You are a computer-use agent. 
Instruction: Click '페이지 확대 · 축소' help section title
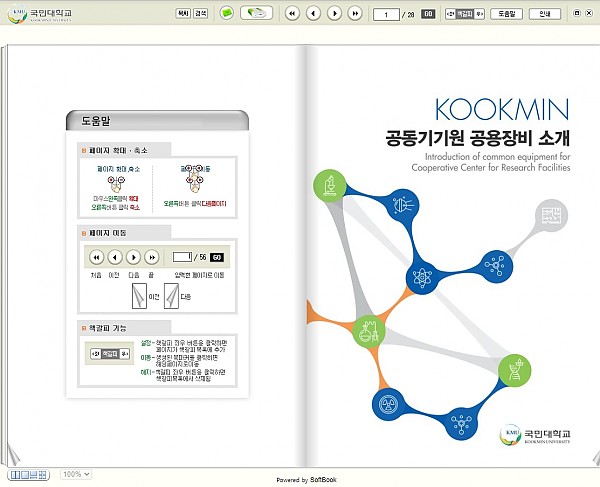[118, 150]
